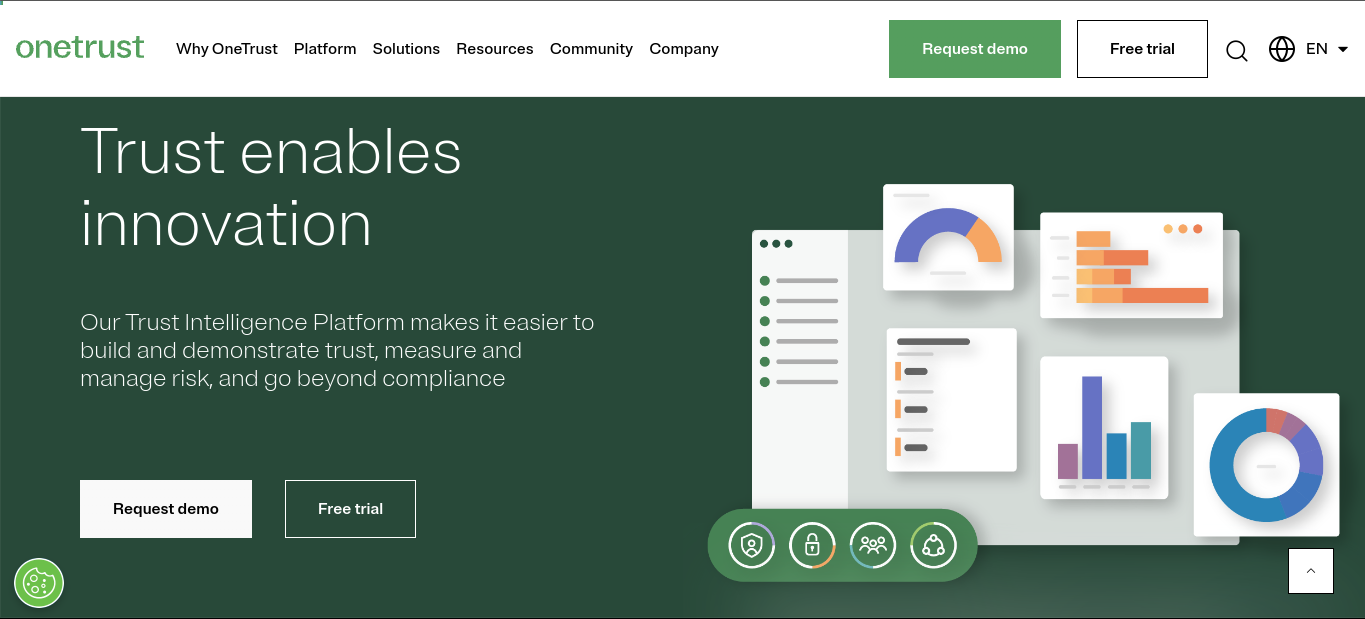Click the OneTrust logo
Viewport: 1365px width, 619px height.
pyautogui.click(x=80, y=47)
